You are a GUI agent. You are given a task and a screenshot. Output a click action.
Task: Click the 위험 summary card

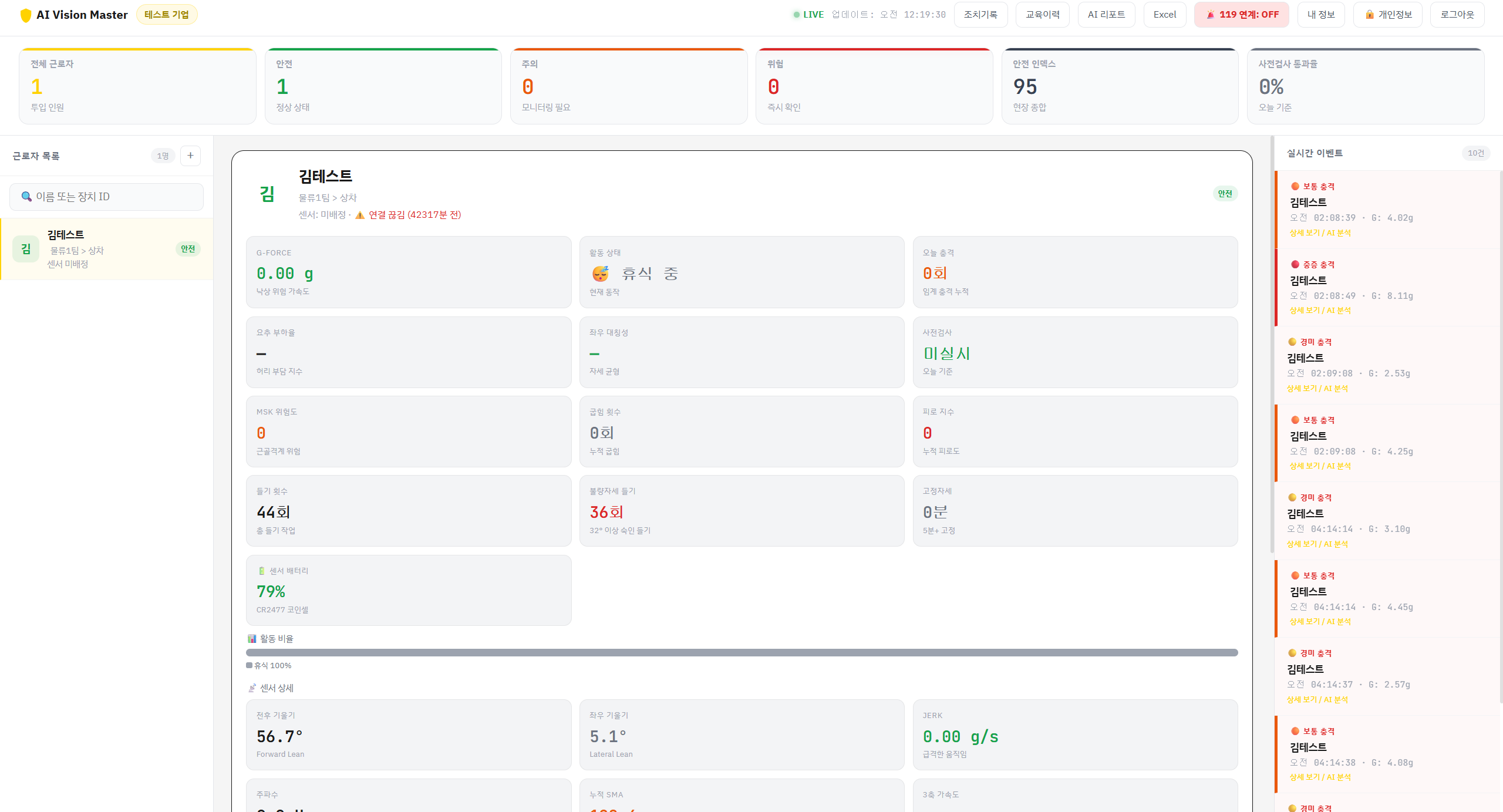coord(874,86)
